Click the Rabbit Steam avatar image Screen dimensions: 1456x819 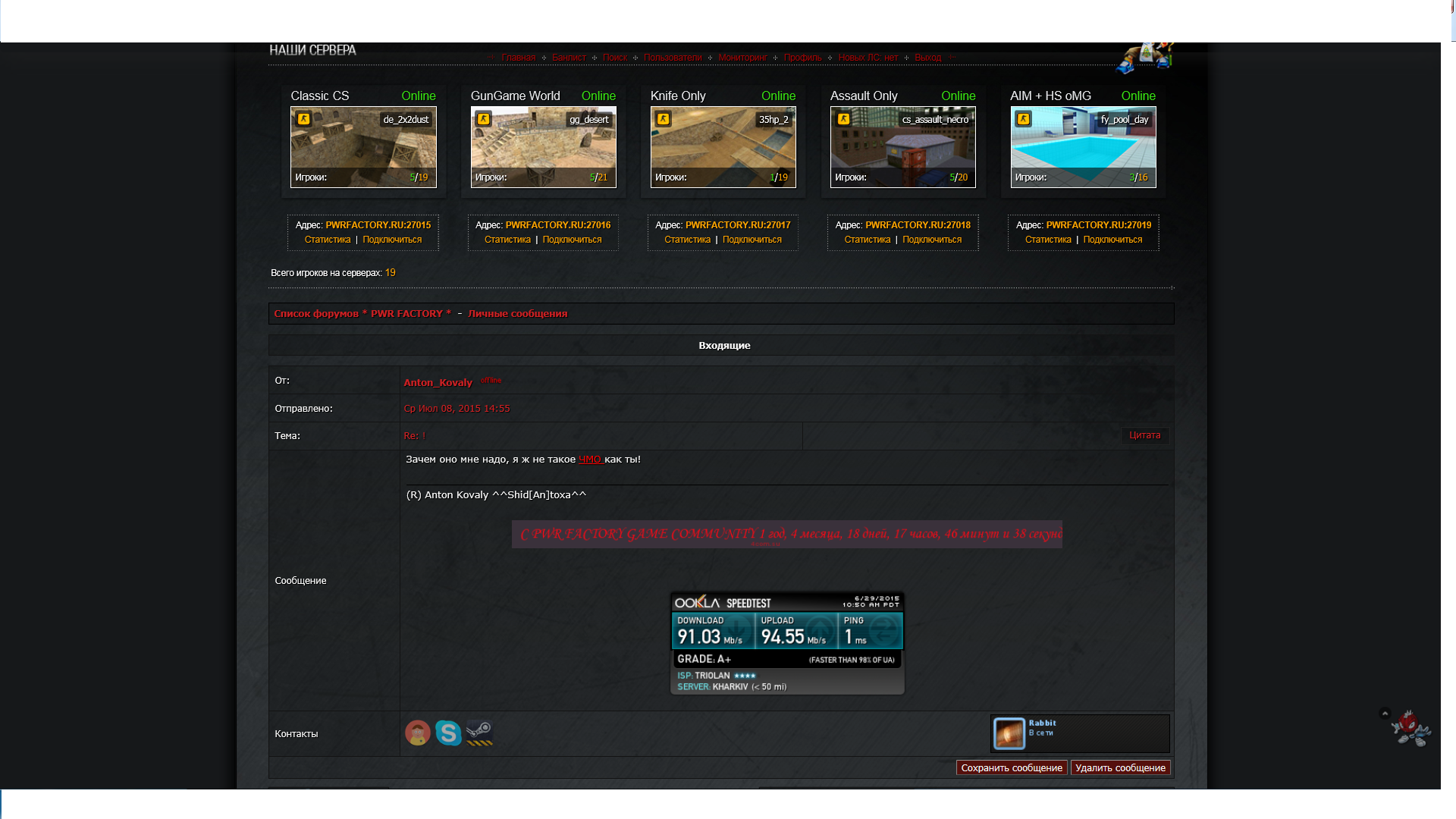pos(1009,733)
